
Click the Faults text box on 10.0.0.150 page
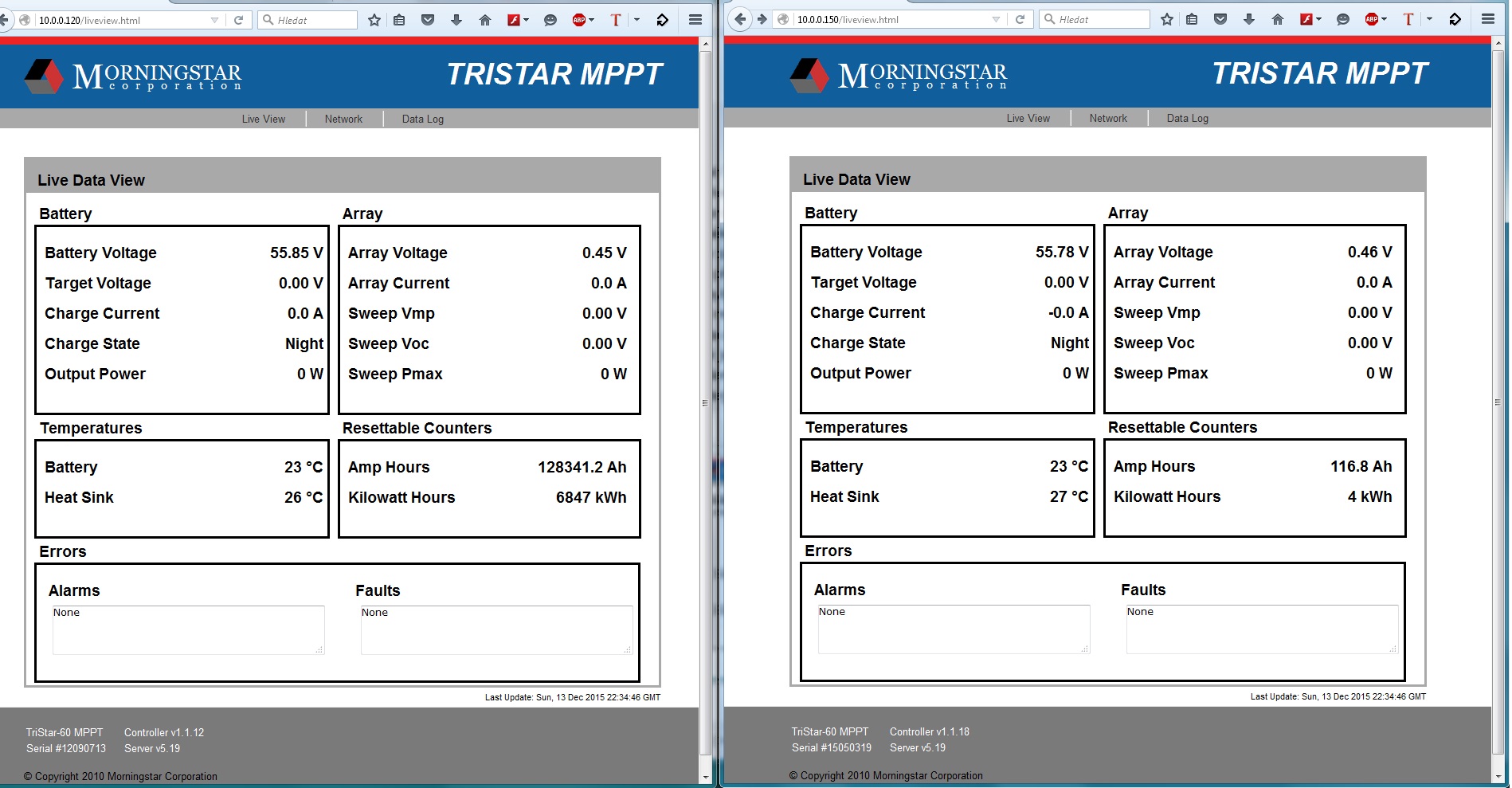(x=1262, y=629)
